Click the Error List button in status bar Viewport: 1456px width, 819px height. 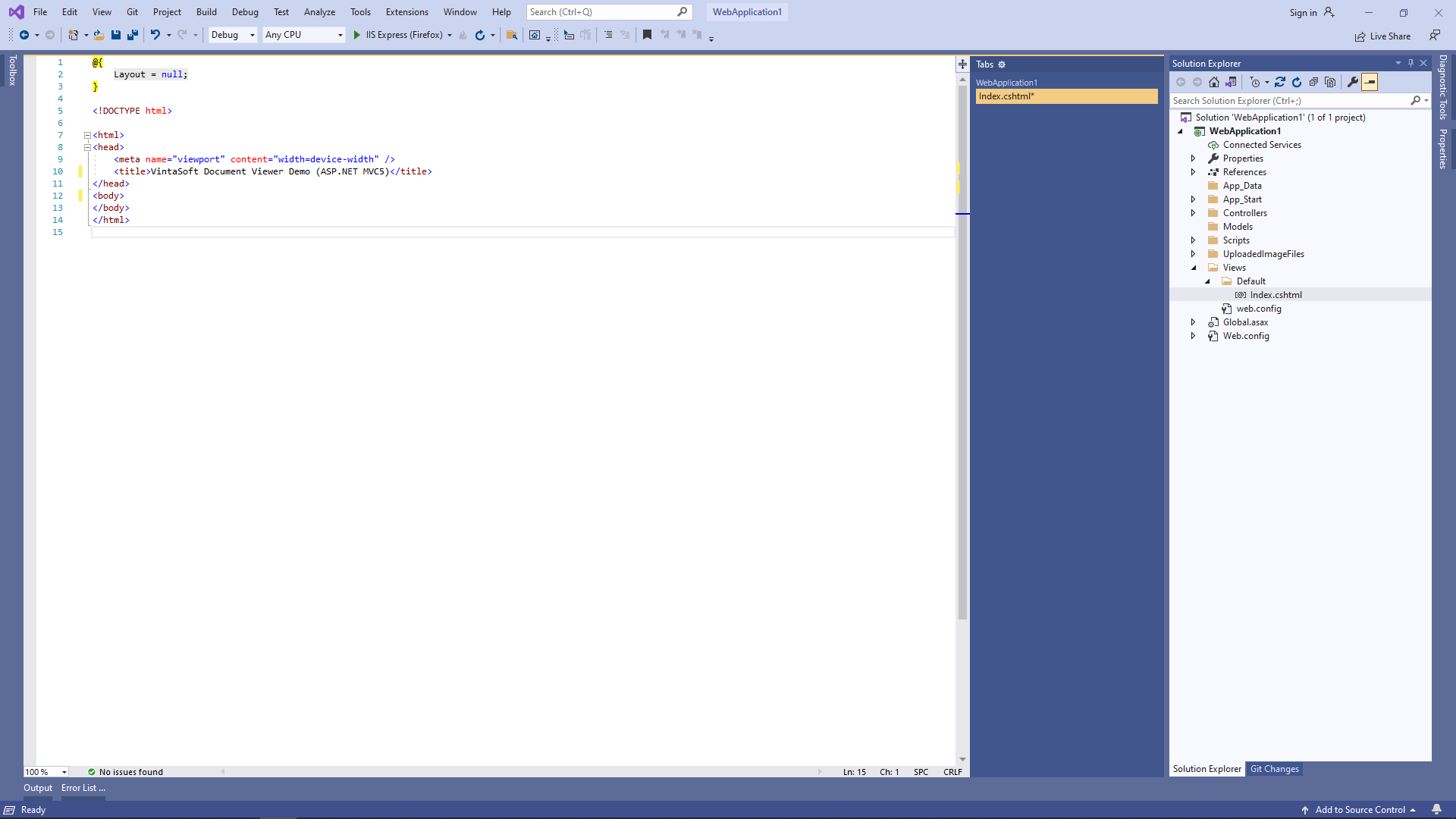click(x=84, y=788)
